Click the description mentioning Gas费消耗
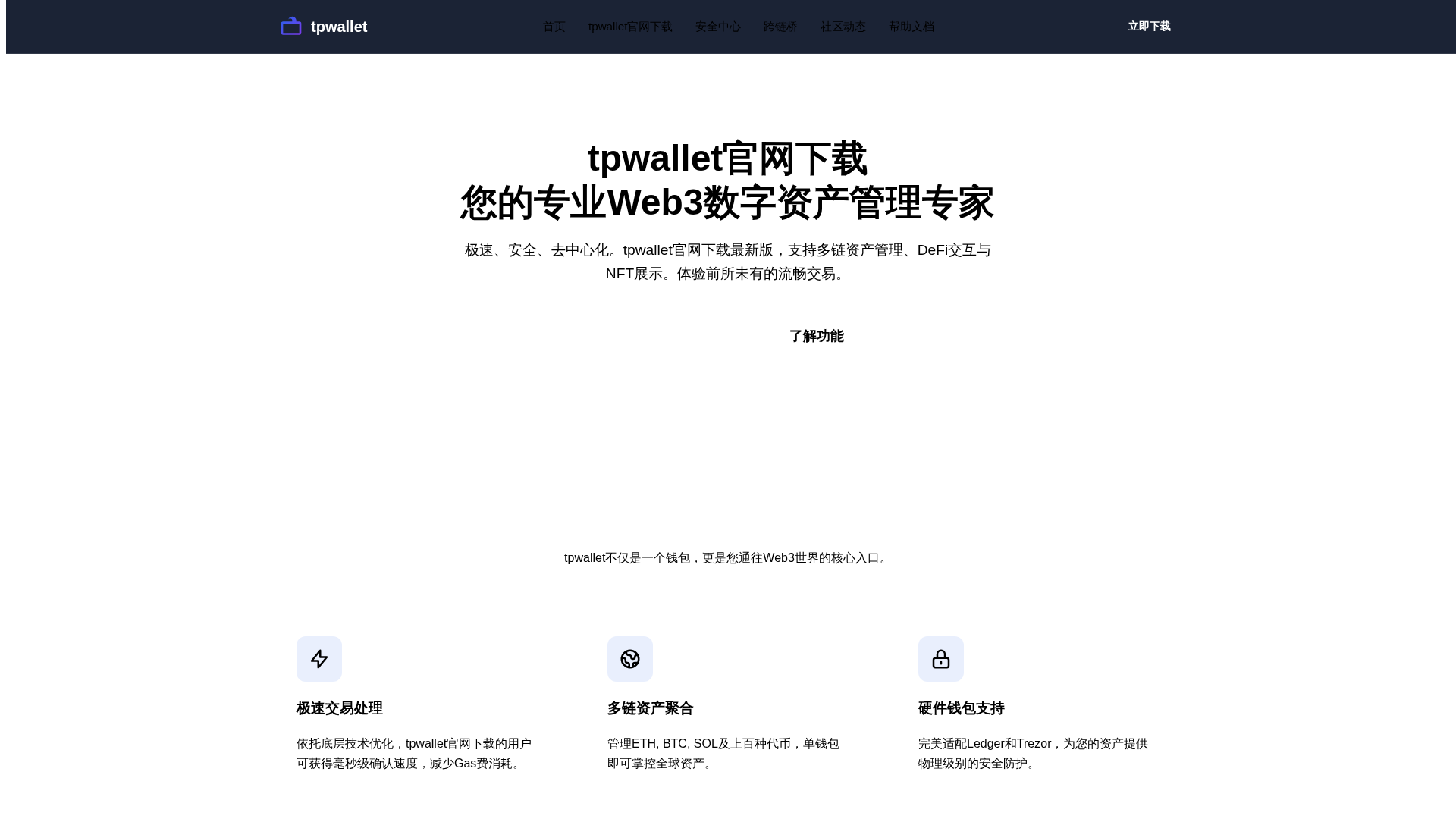The height and width of the screenshot is (819, 1456). [x=414, y=754]
